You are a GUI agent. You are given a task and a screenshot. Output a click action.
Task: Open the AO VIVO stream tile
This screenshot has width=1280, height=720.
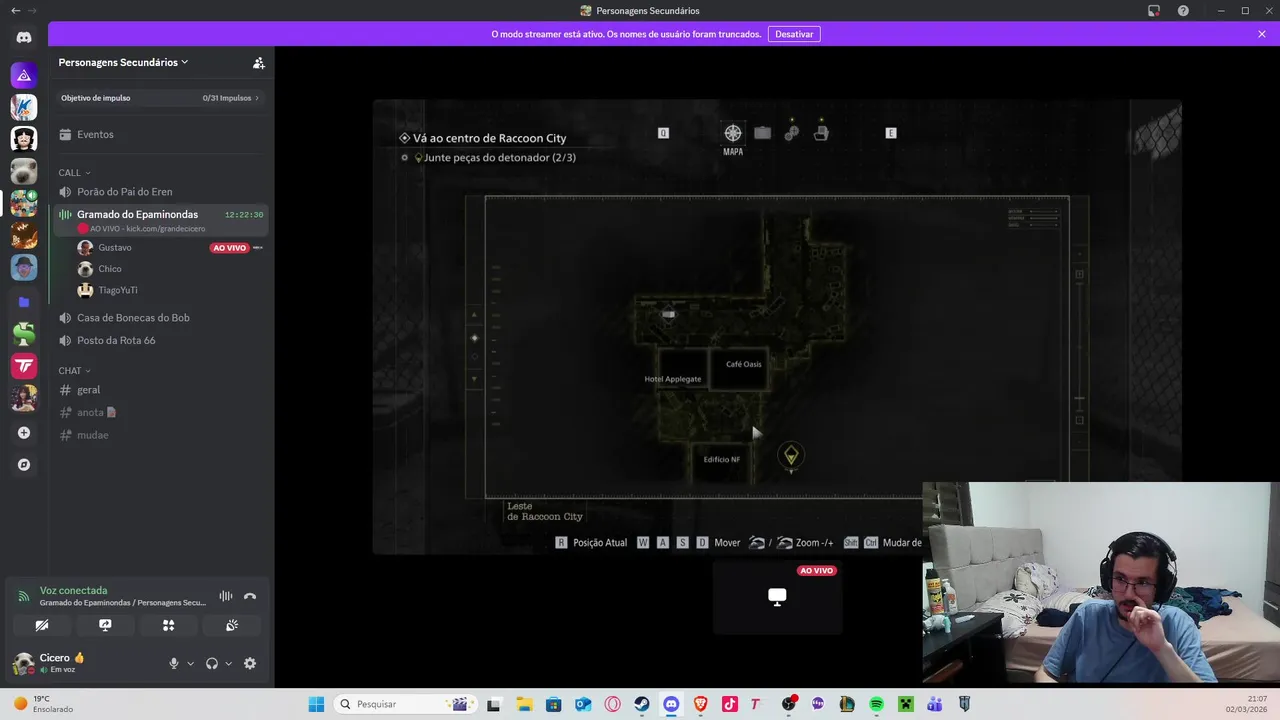(777, 597)
